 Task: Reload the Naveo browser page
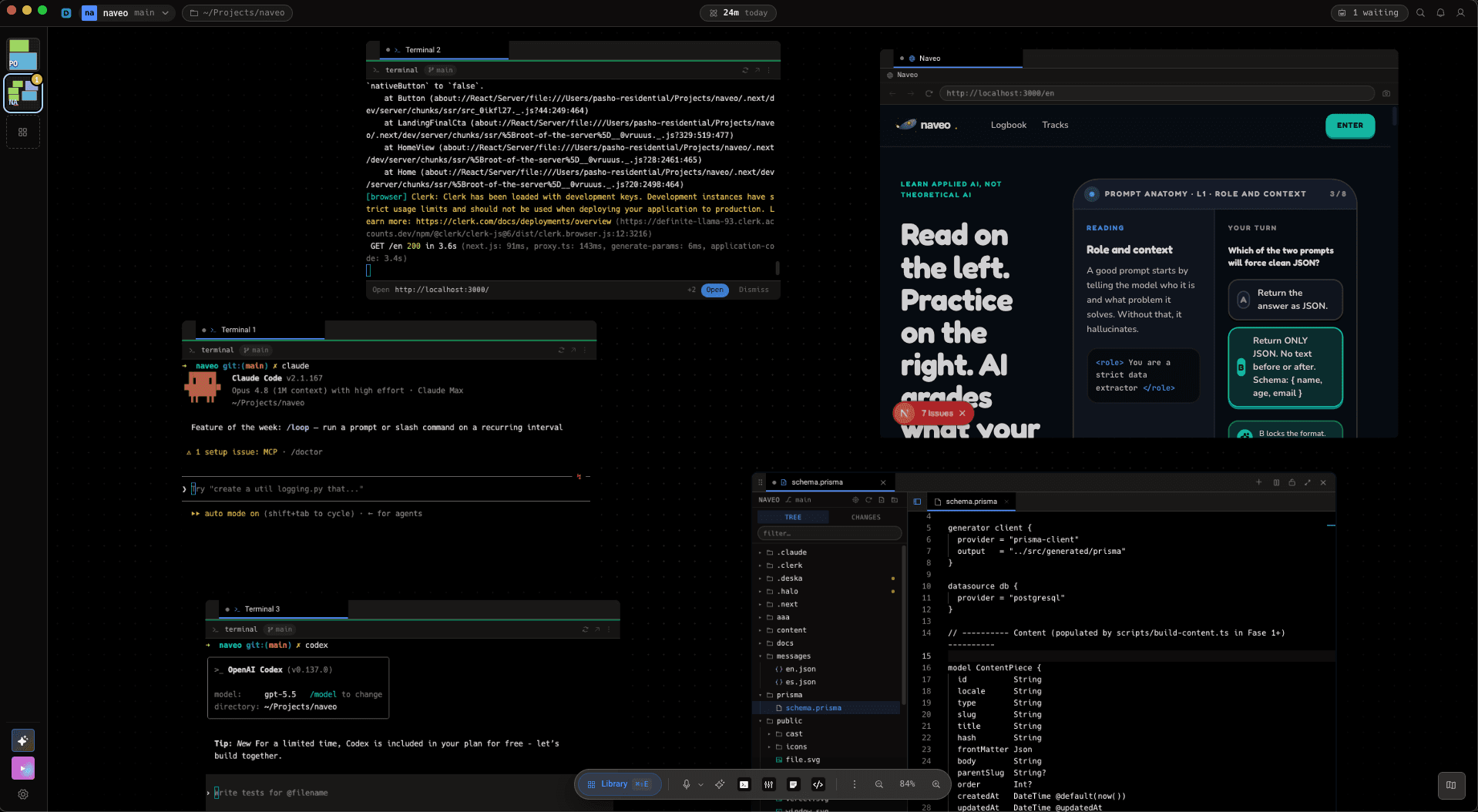(x=929, y=93)
